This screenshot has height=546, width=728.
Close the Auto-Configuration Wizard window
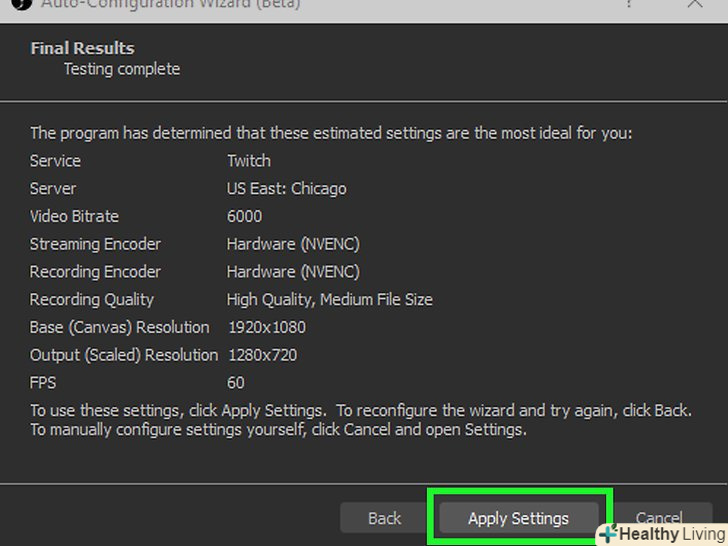coord(696,4)
